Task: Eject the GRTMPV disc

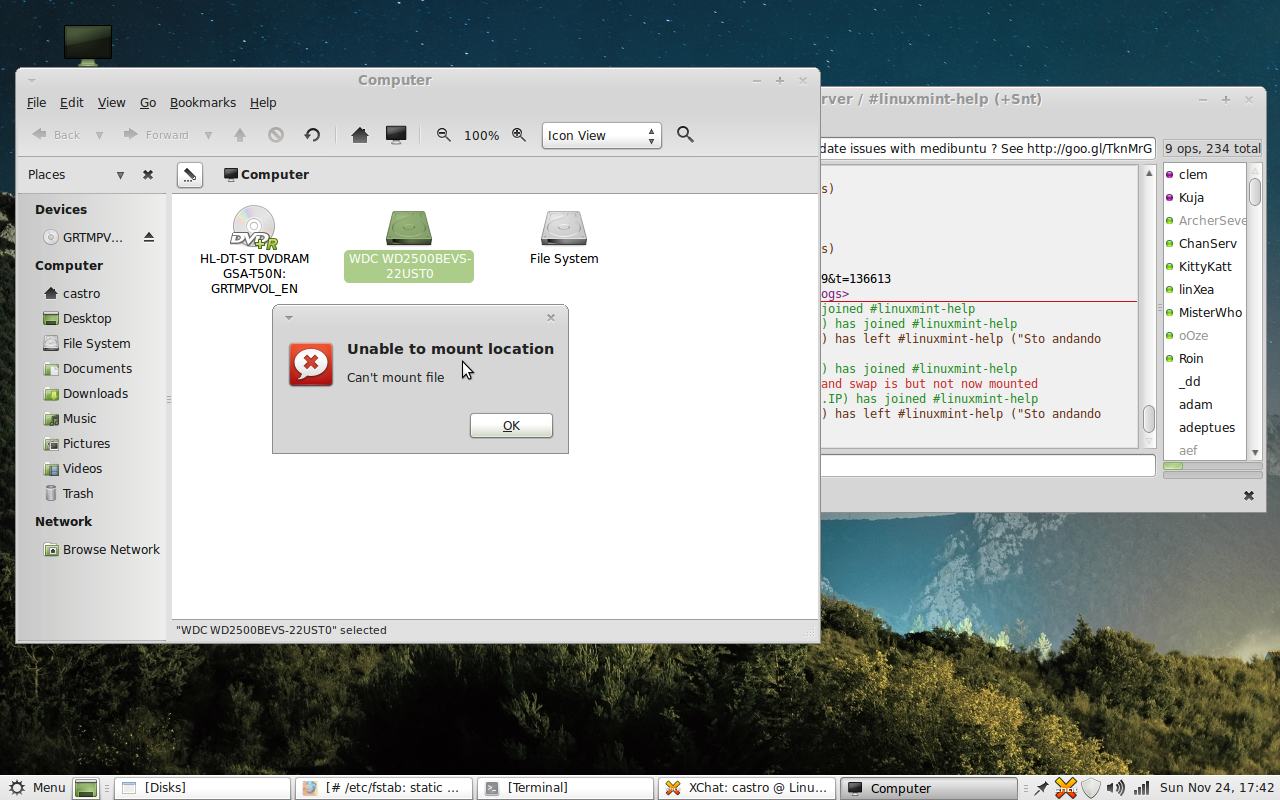Action: tap(149, 238)
